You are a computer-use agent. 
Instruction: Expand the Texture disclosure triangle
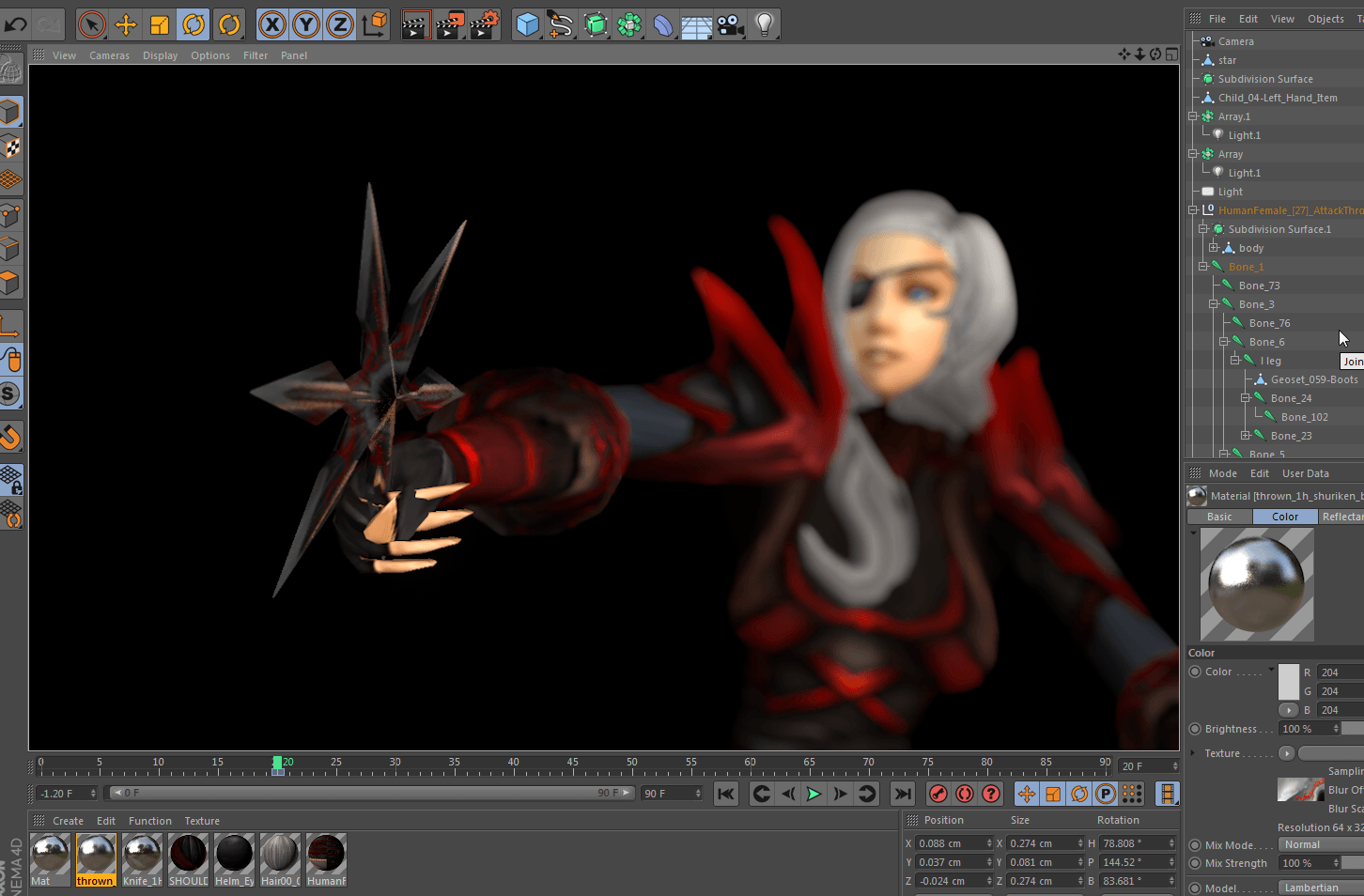(x=1193, y=753)
